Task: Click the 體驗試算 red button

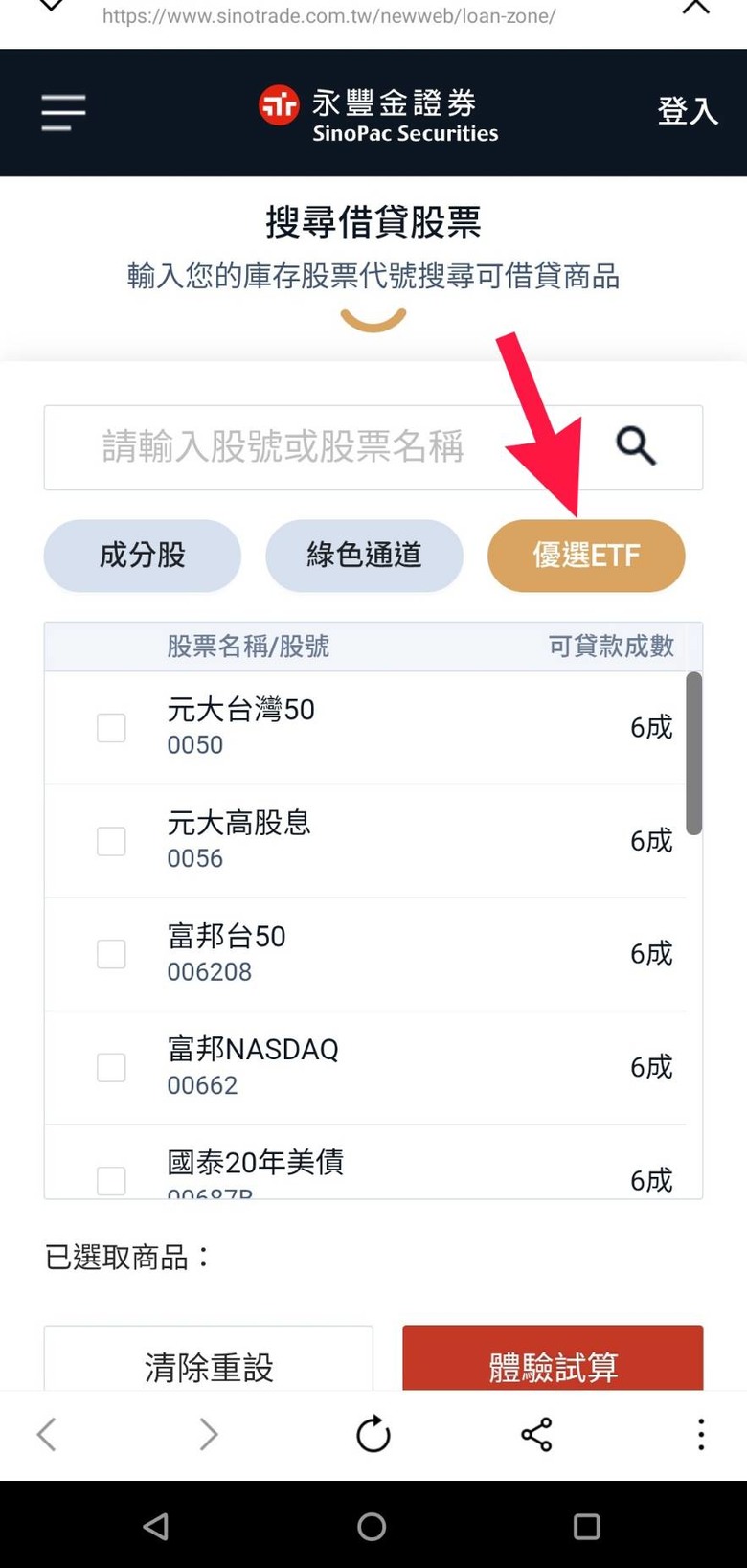Action: 553,1358
